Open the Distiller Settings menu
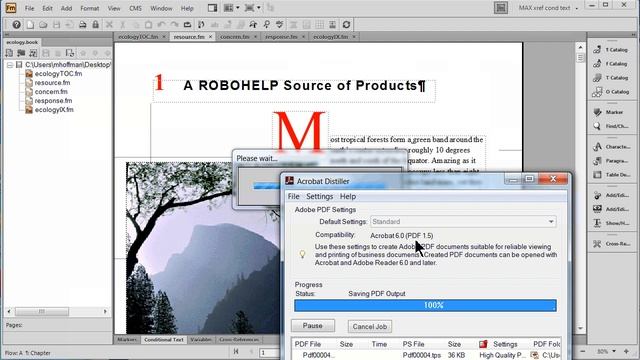640x360 pixels. [x=320, y=196]
